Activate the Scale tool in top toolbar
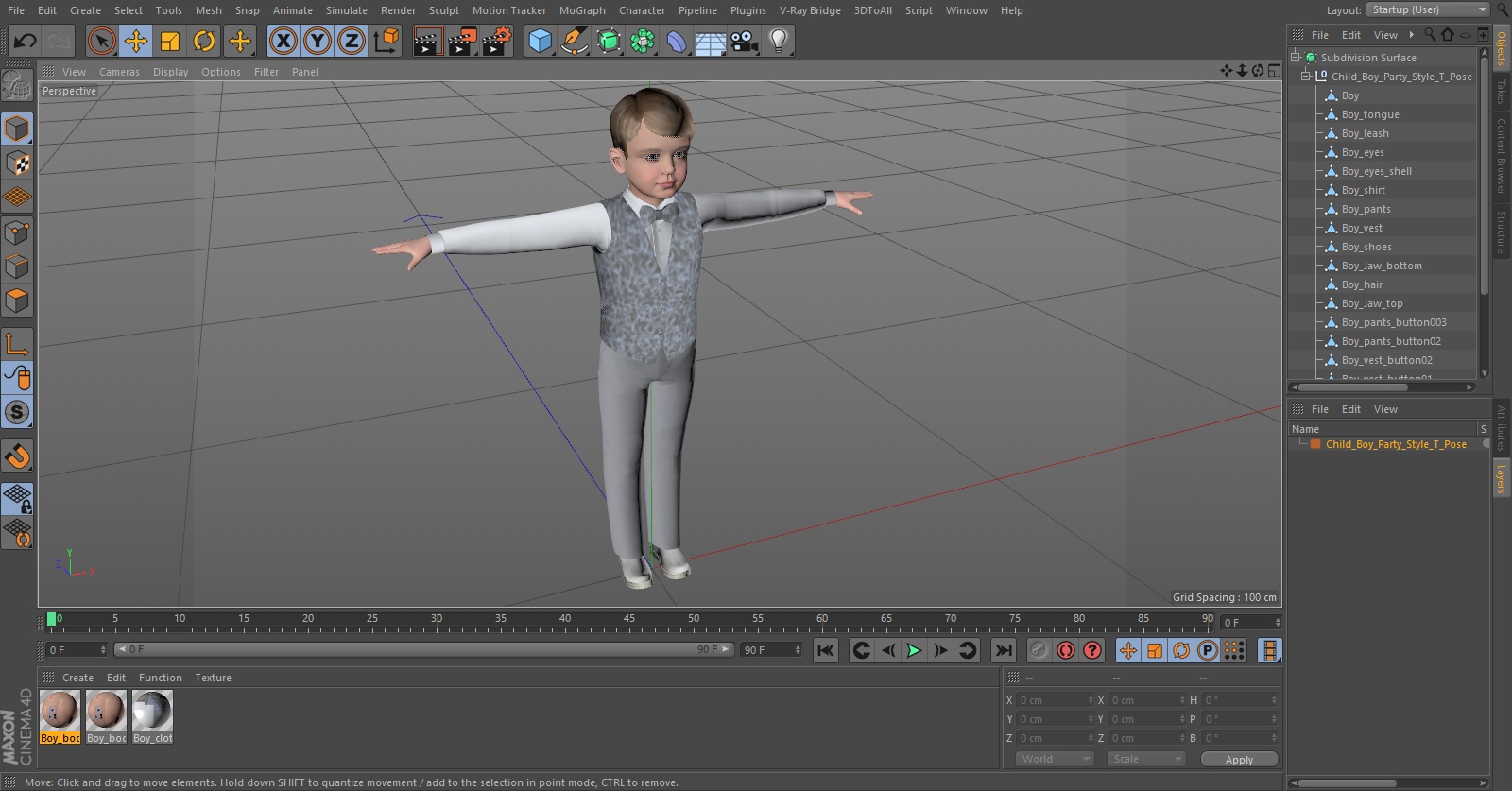This screenshot has width=1512, height=791. tap(170, 41)
